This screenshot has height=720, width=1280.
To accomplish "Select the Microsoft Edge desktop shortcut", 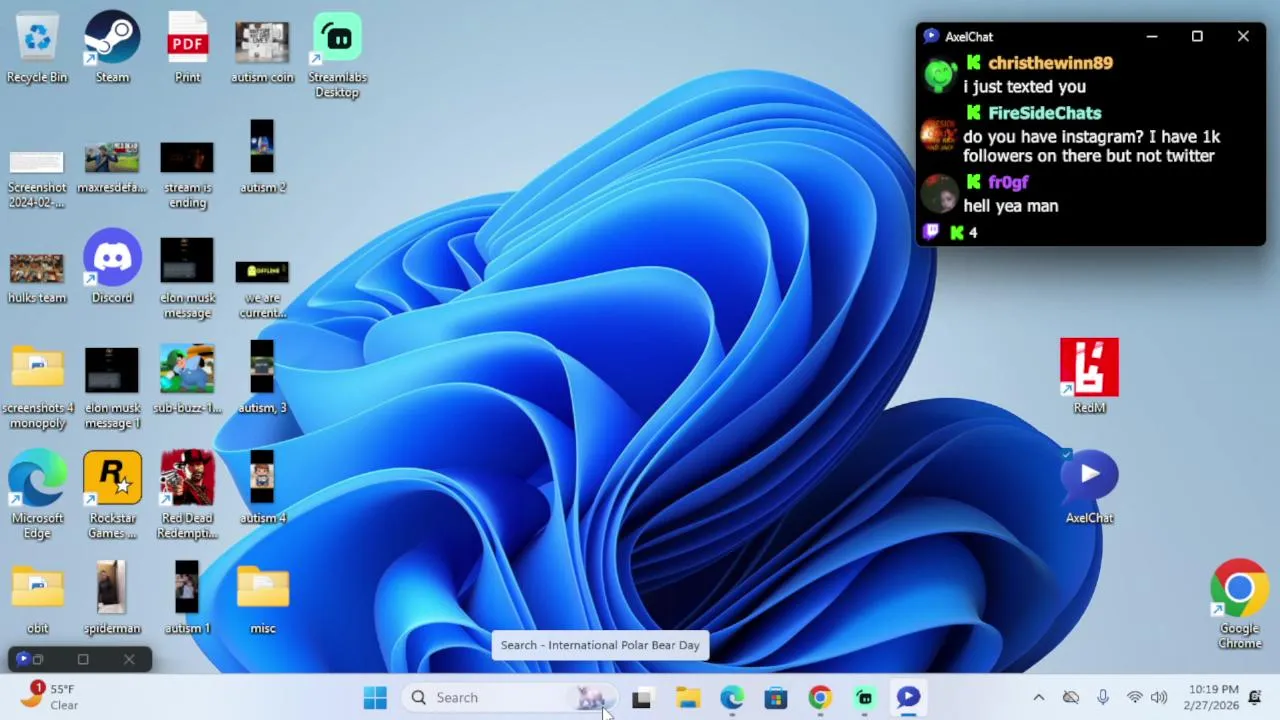I will pos(37,495).
